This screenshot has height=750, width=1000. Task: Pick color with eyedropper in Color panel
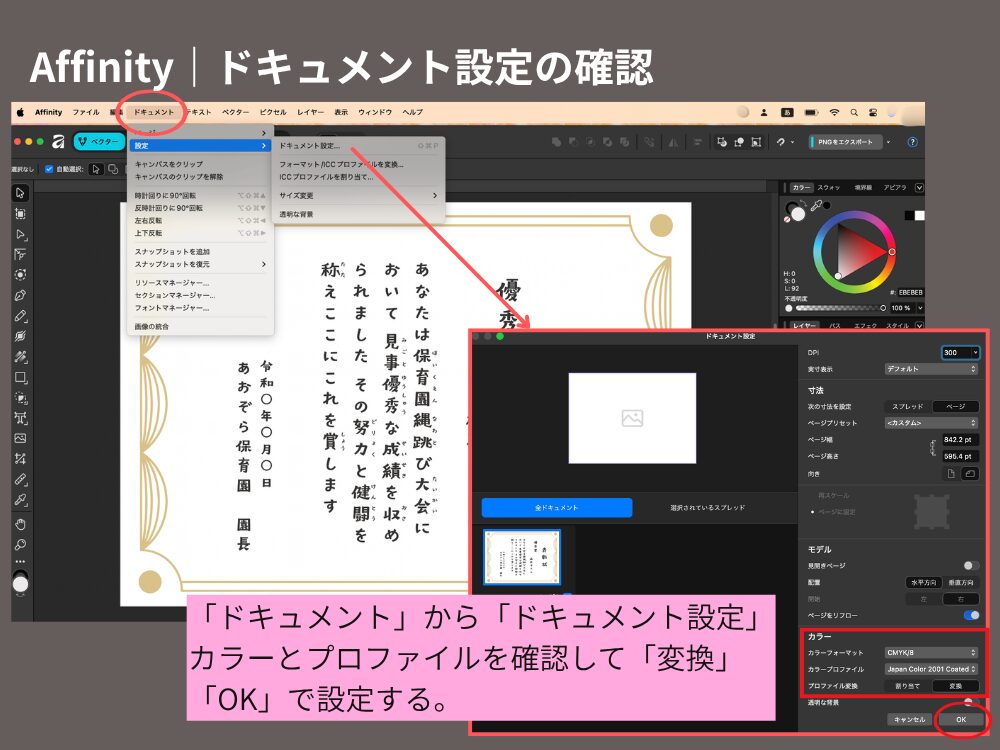tap(816, 205)
